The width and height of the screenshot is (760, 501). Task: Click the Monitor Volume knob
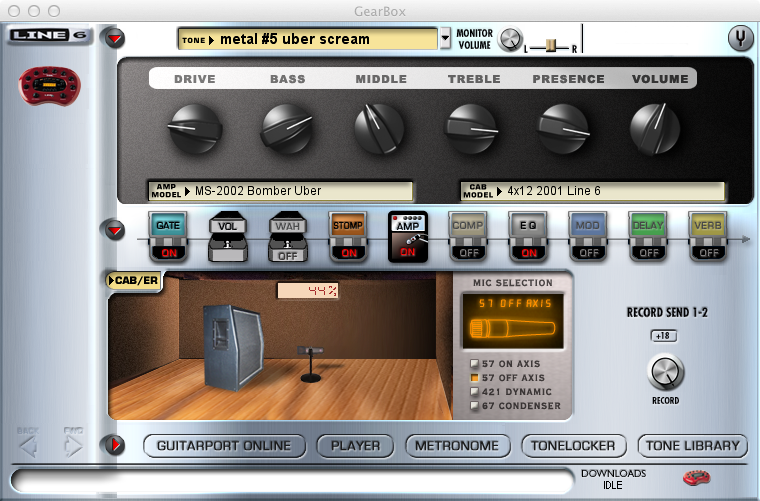(x=510, y=39)
